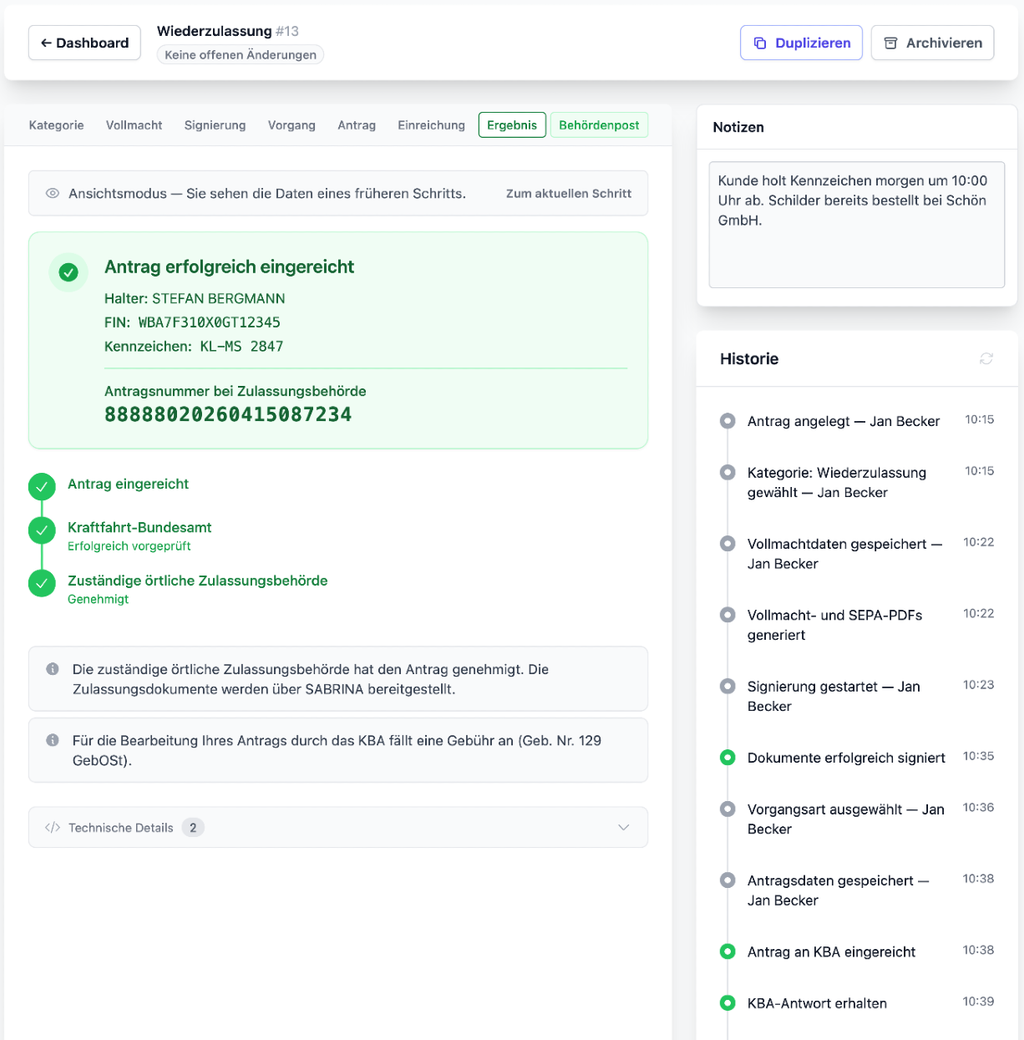Screen dimensions: 1024x1040
Task: Click into the Notizen text field
Action: click(857, 224)
